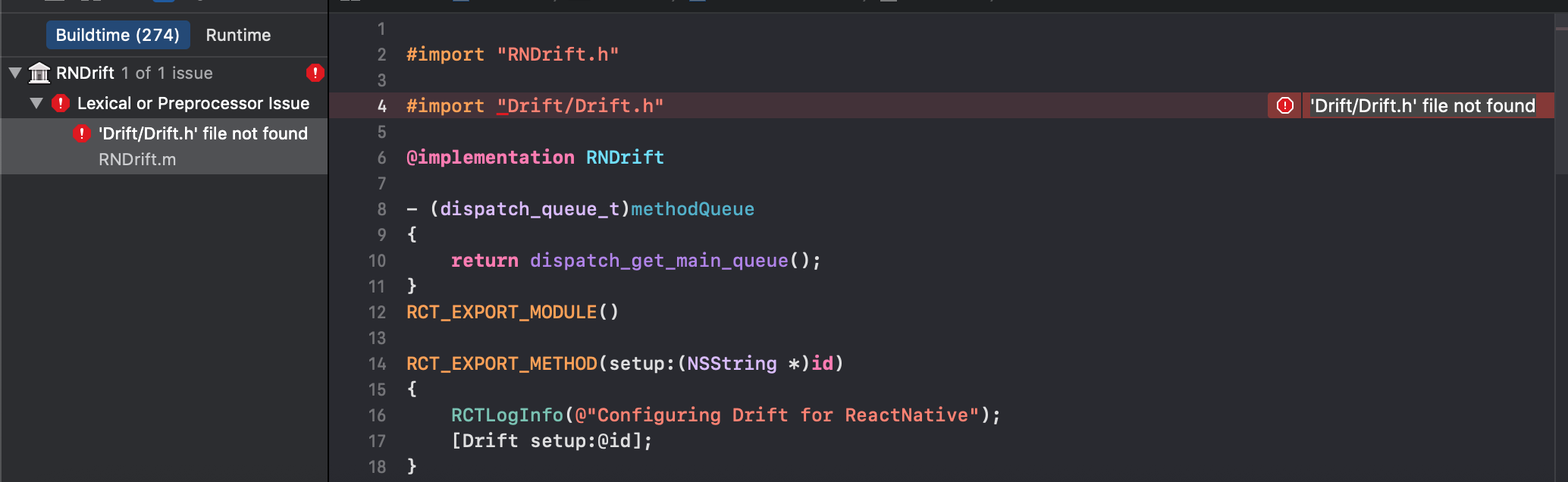Image resolution: width=1568 pixels, height=482 pixels.
Task: Click the RCT_EXPORT_MODULE macro
Action: point(502,312)
